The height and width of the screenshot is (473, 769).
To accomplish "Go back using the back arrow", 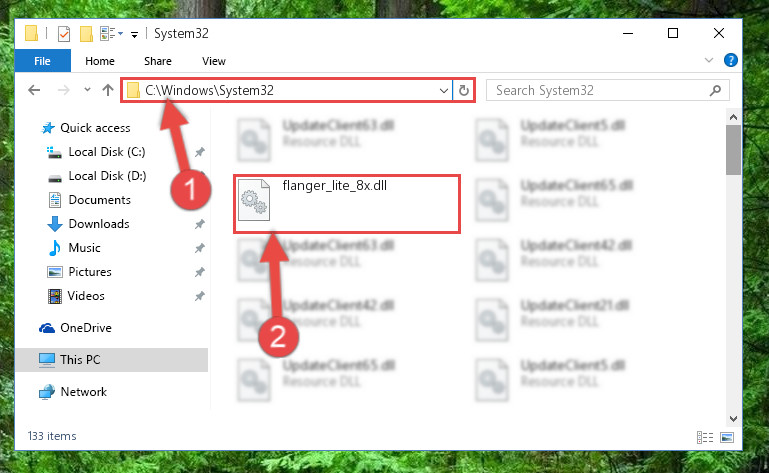I will [x=34, y=90].
